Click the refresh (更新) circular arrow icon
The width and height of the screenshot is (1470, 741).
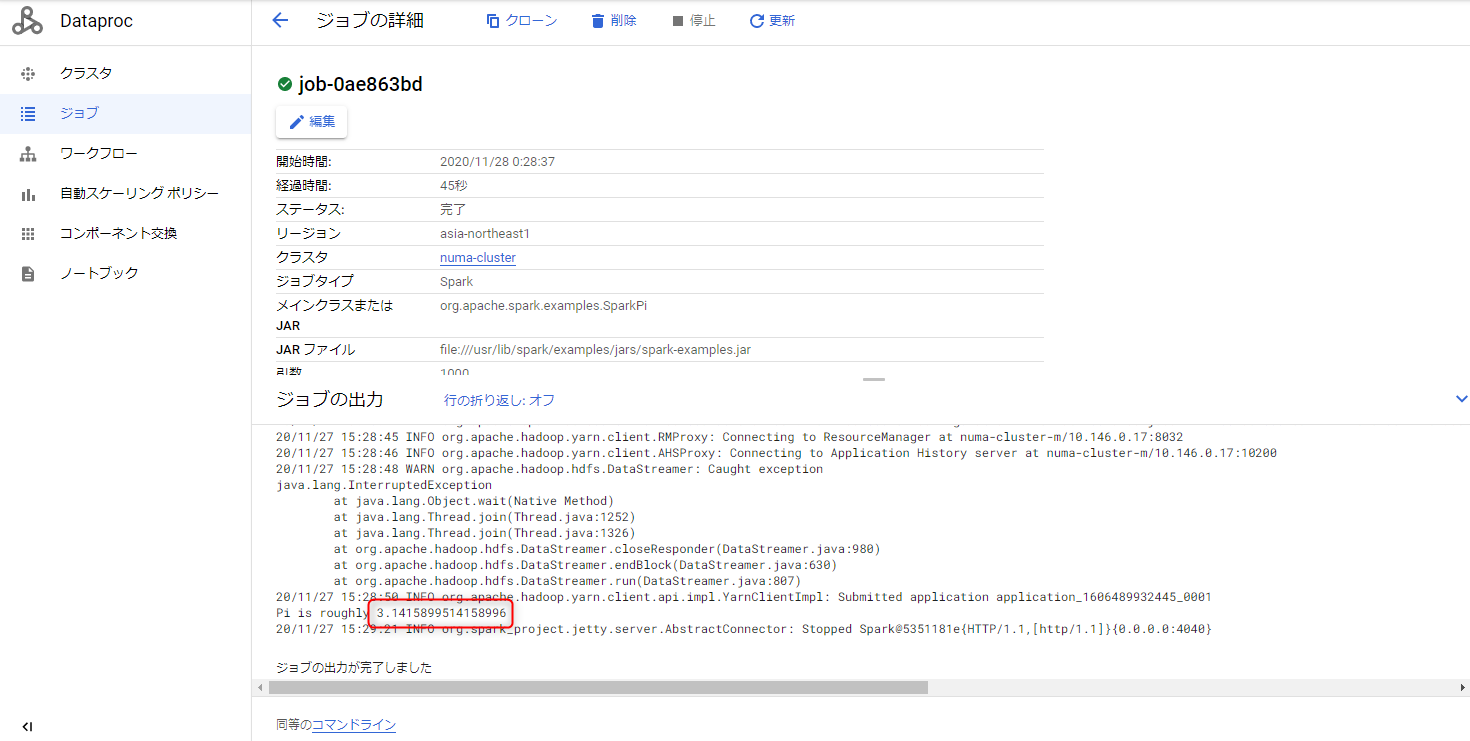(757, 21)
